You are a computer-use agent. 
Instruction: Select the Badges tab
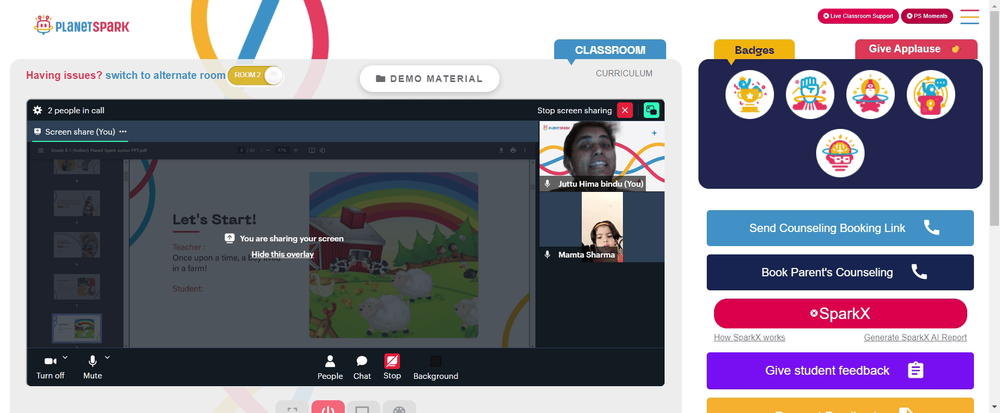[x=754, y=50]
